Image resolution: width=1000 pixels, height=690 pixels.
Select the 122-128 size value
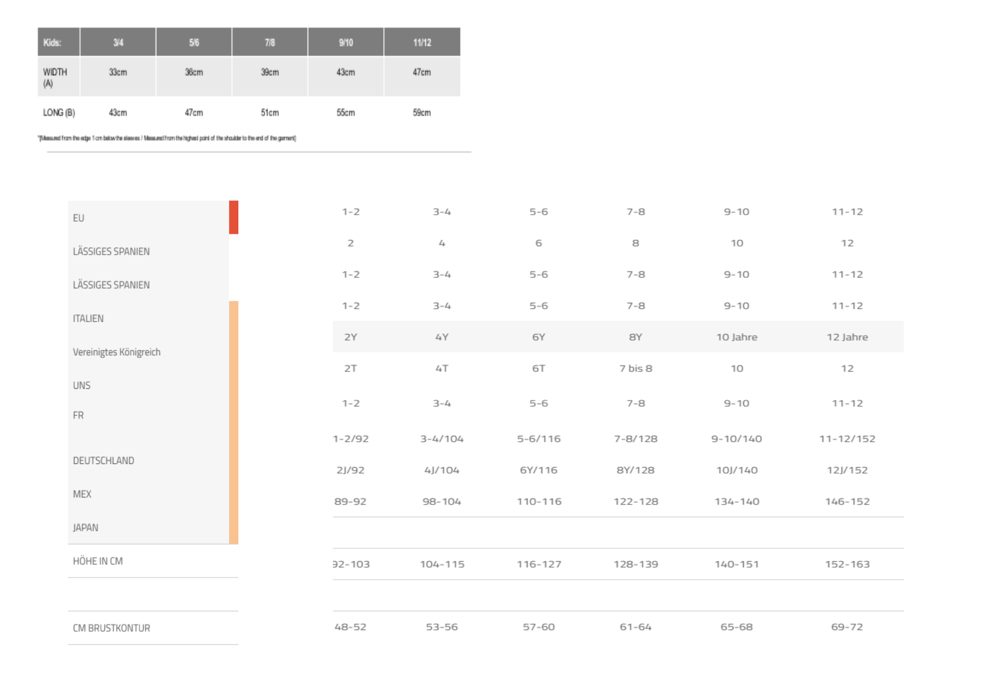point(636,501)
